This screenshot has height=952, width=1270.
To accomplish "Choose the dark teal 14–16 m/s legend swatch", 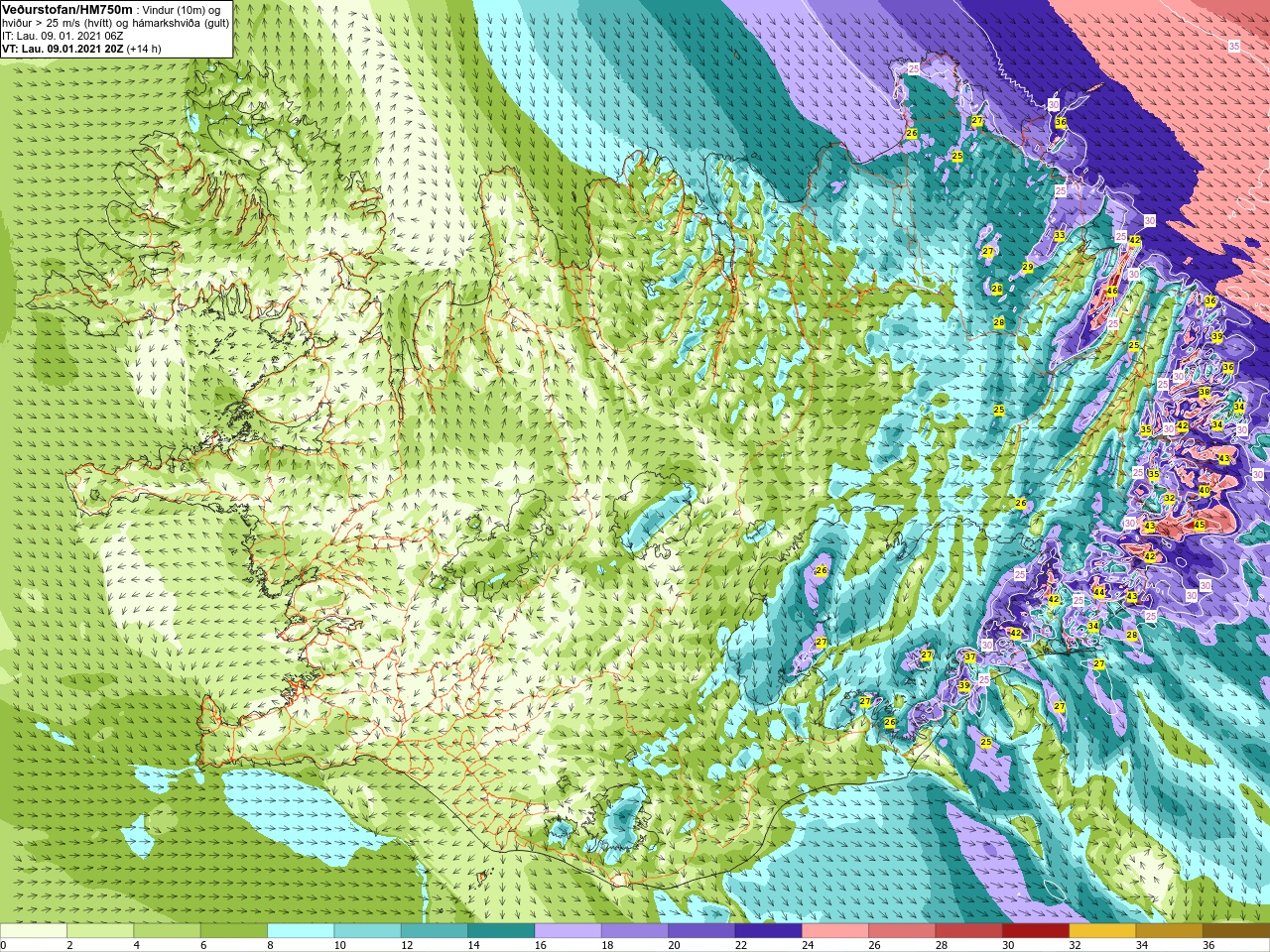I will (501, 931).
